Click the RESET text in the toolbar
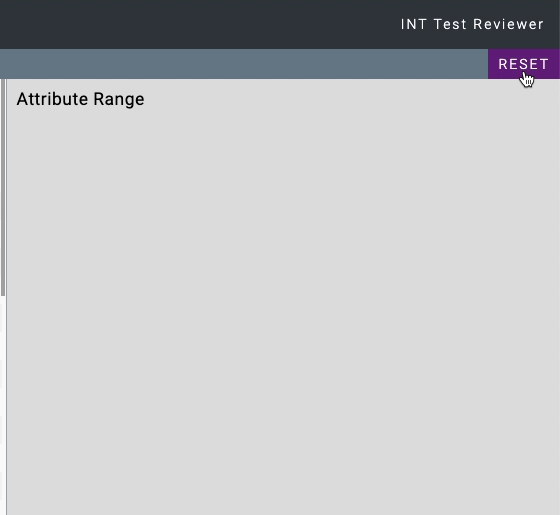560x515 pixels. [524, 64]
